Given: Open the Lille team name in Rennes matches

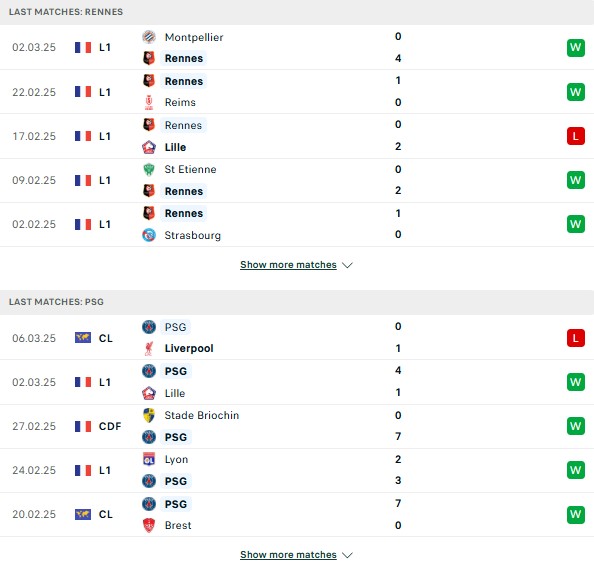Looking at the screenshot, I should tap(175, 147).
